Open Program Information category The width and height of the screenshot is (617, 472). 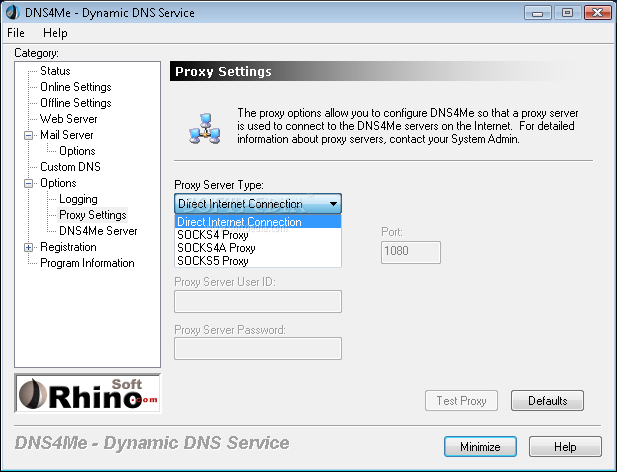(x=87, y=263)
